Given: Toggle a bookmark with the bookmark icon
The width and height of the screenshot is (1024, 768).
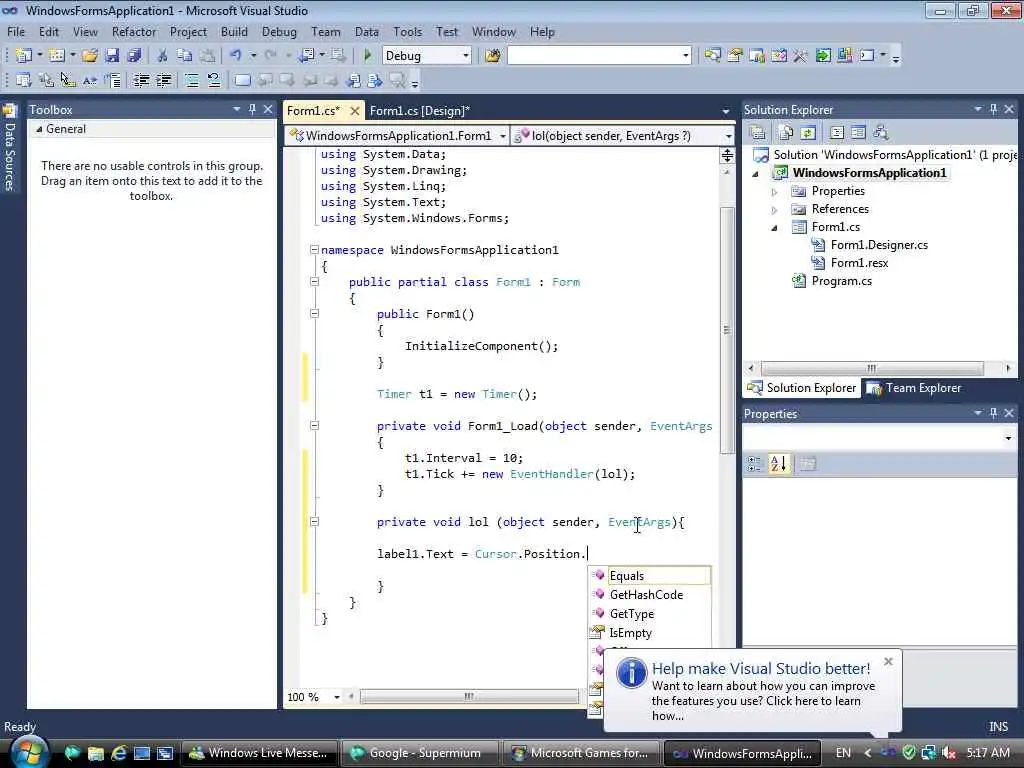Looking at the screenshot, I should (x=242, y=80).
